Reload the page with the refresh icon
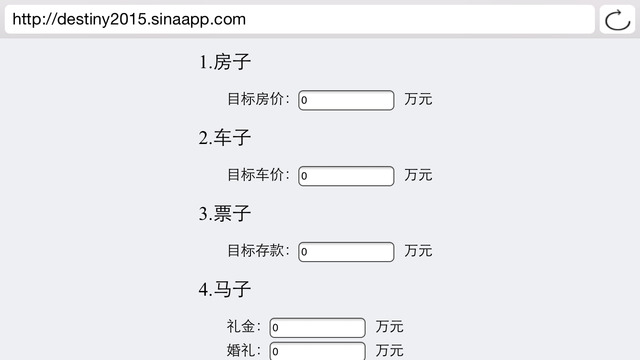Image resolution: width=640 pixels, height=360 pixels. (617, 20)
